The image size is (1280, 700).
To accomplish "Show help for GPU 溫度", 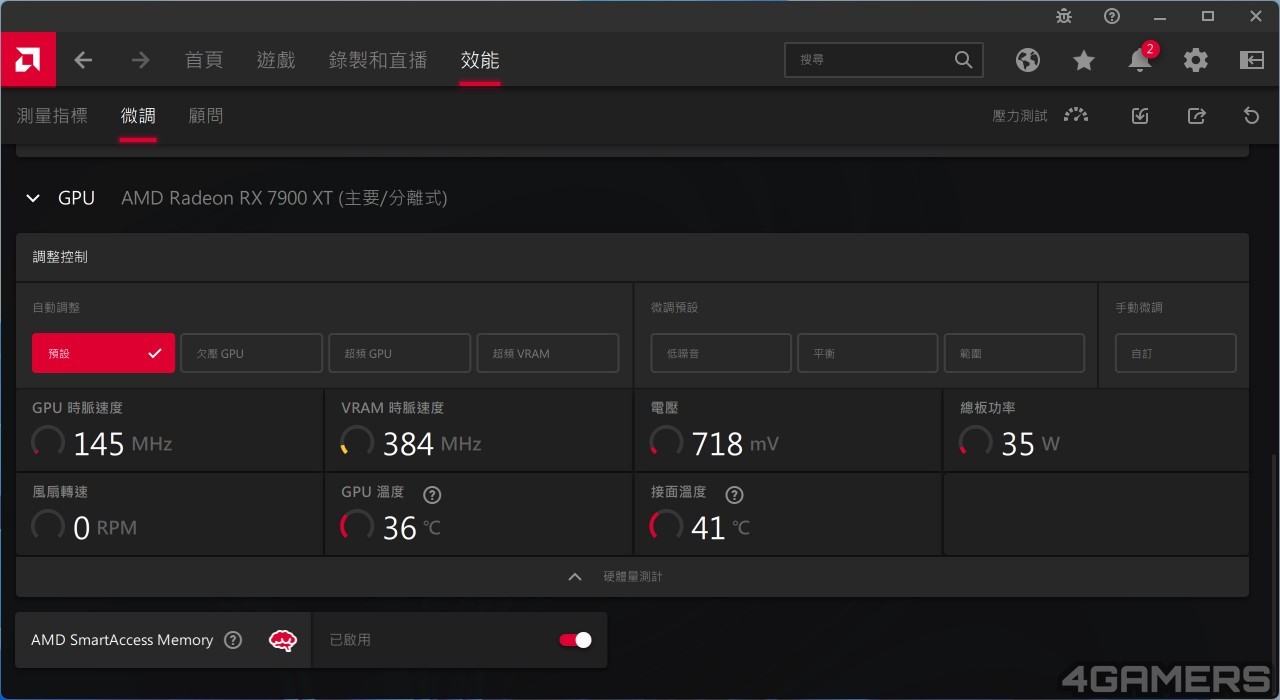I will 432,494.
